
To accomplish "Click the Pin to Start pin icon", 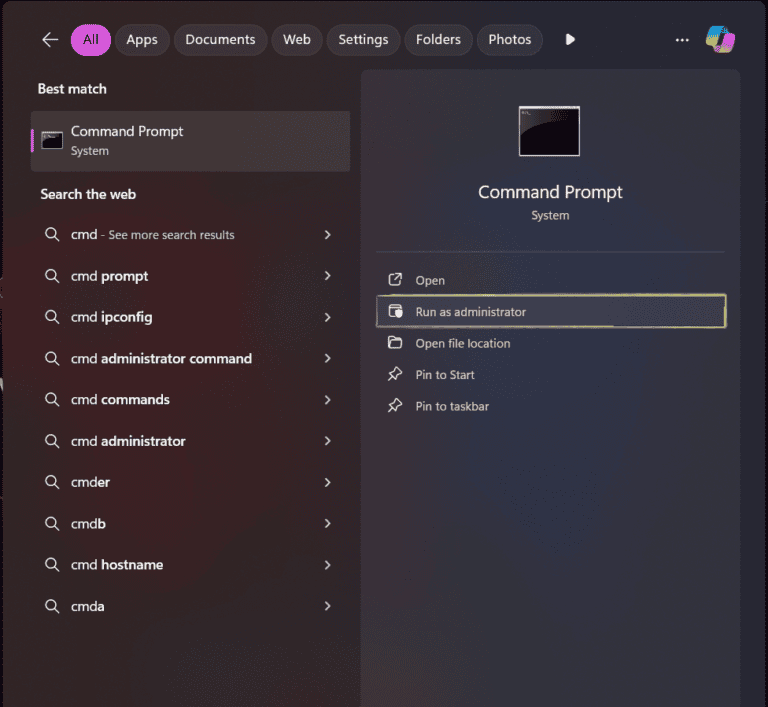I will pos(395,374).
